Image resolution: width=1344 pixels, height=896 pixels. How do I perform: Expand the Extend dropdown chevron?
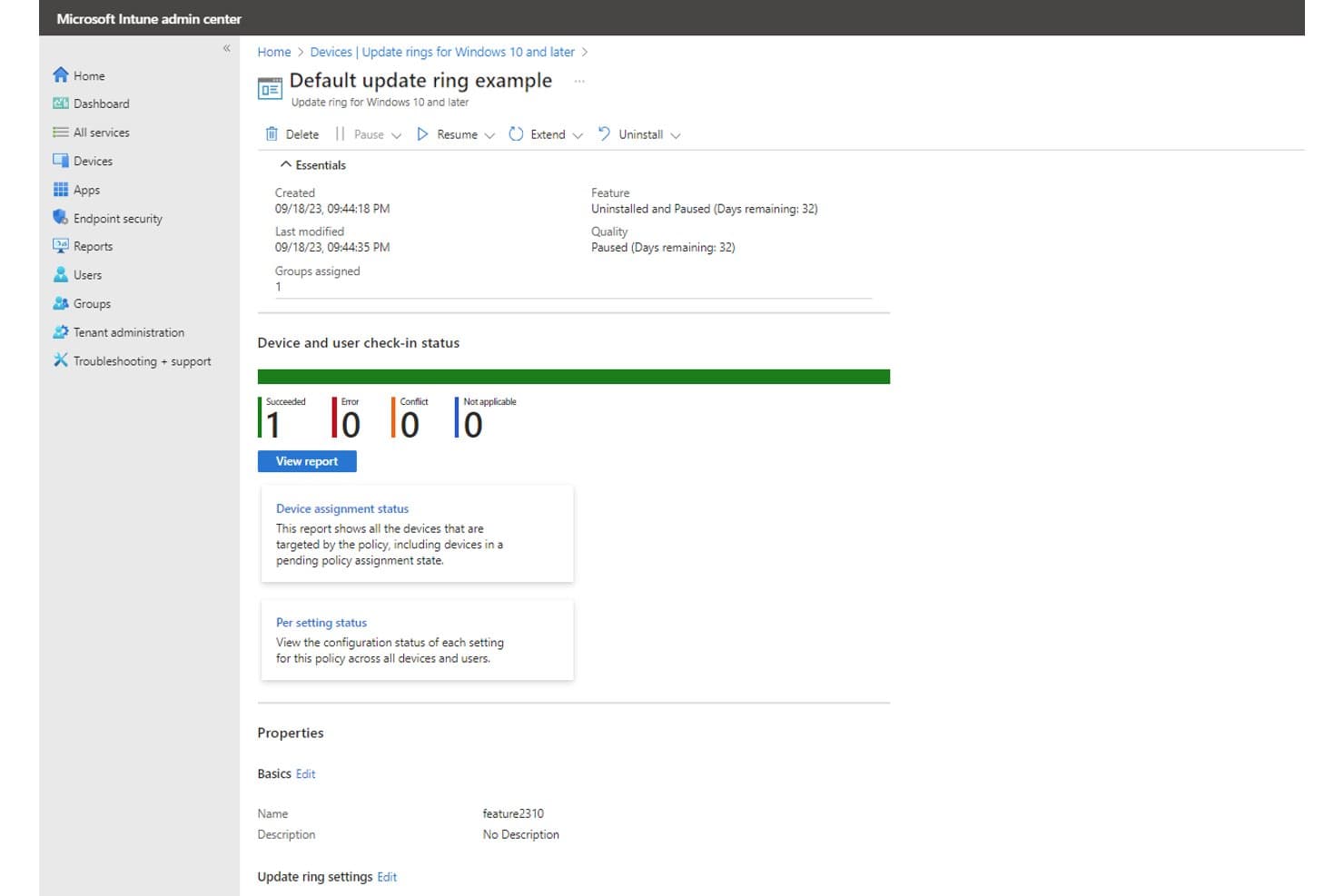pyautogui.click(x=578, y=135)
